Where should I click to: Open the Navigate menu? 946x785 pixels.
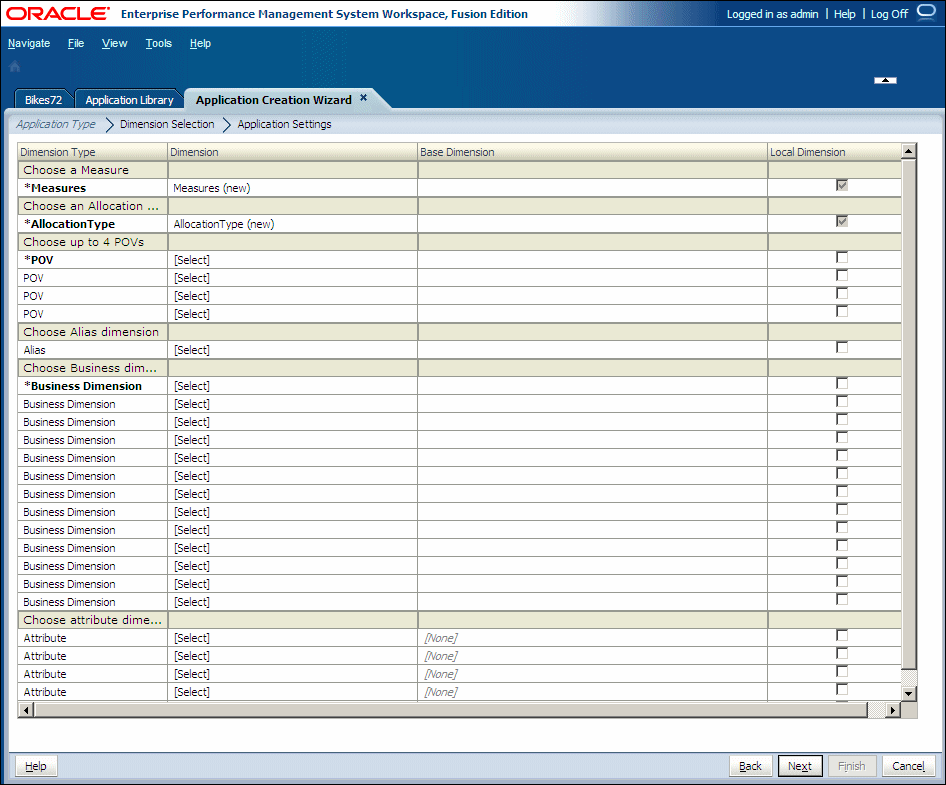pyautogui.click(x=29, y=43)
